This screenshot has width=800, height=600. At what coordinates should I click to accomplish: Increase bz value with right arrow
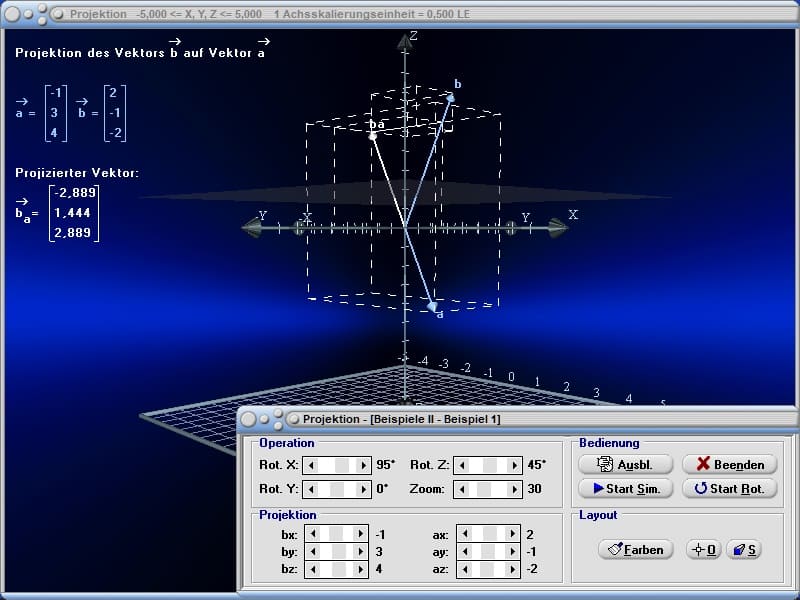(360, 569)
